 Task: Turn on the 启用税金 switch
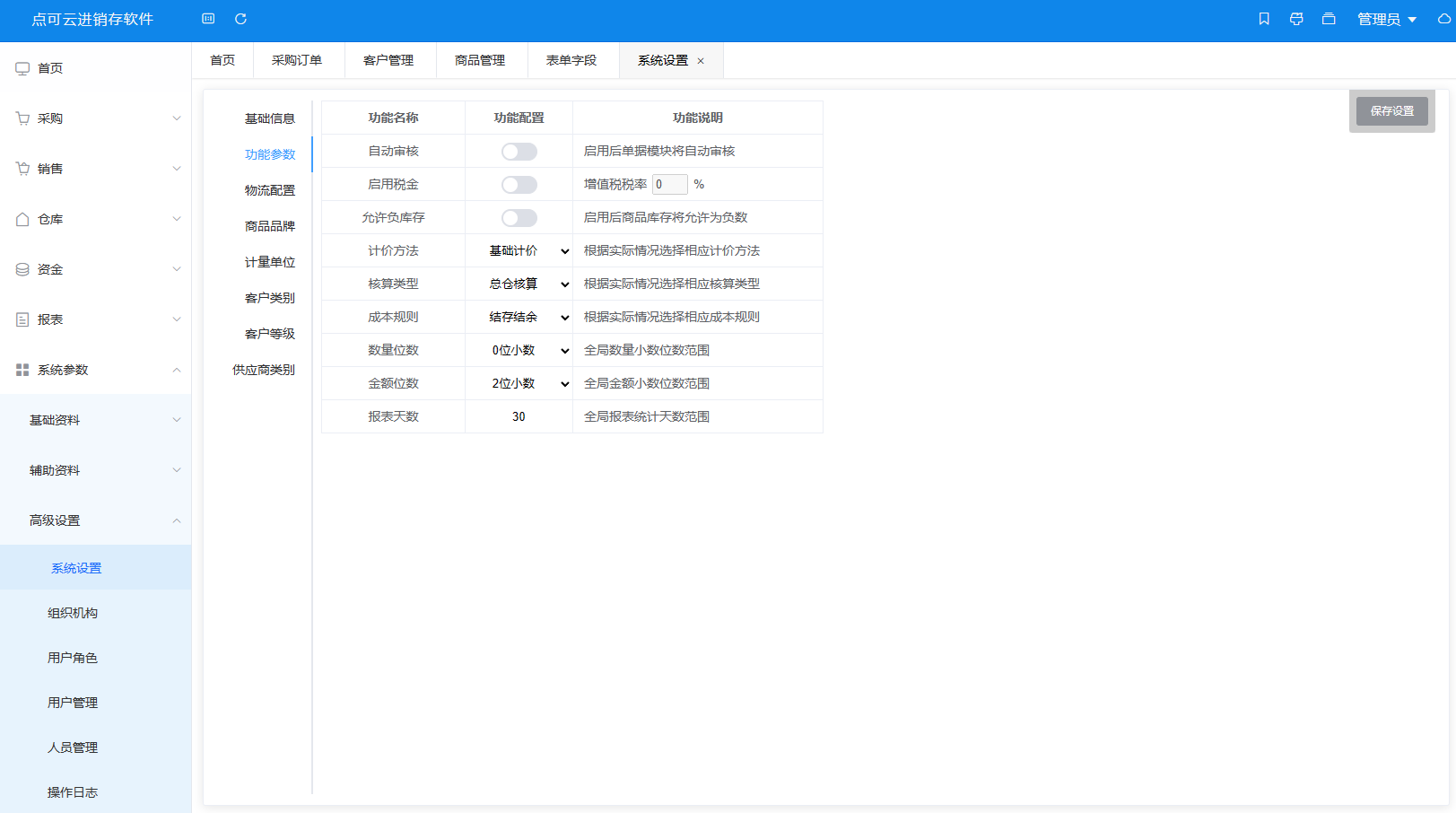[x=519, y=184]
